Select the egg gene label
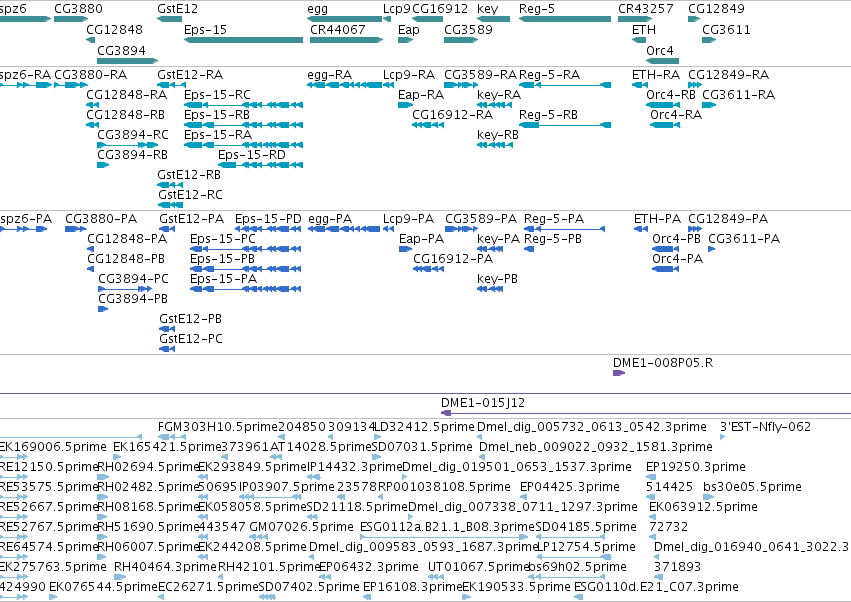851x602 pixels. point(317,10)
